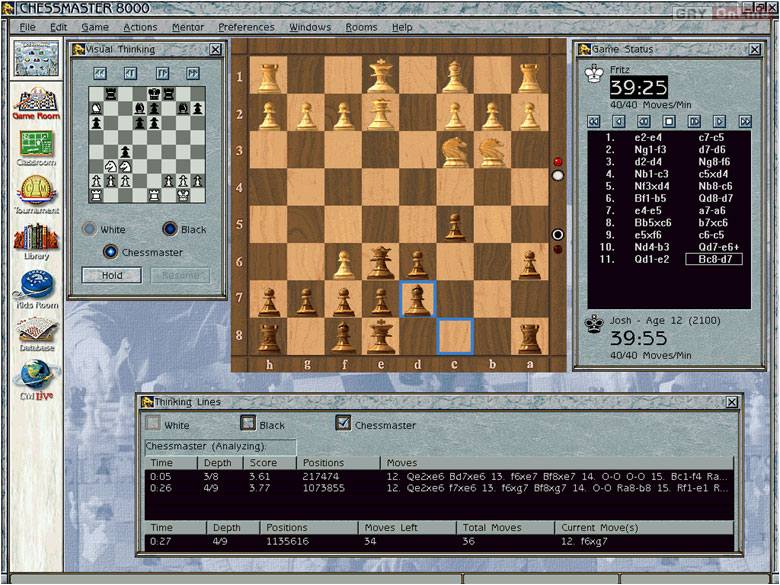
Task: Jump to last move in Visual Thinking
Action: [x=193, y=74]
